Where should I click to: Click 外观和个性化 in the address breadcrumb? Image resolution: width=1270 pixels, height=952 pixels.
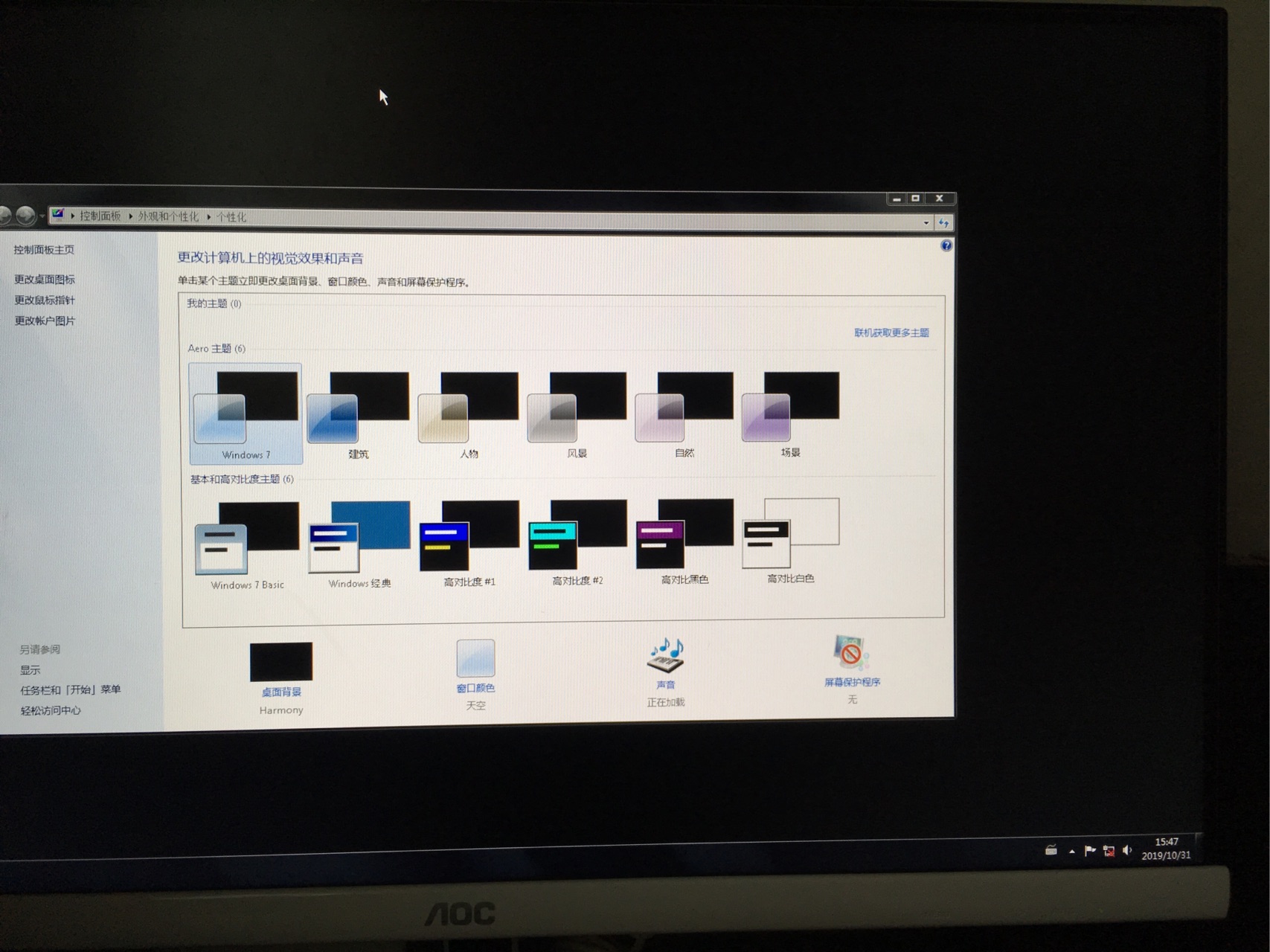point(168,216)
